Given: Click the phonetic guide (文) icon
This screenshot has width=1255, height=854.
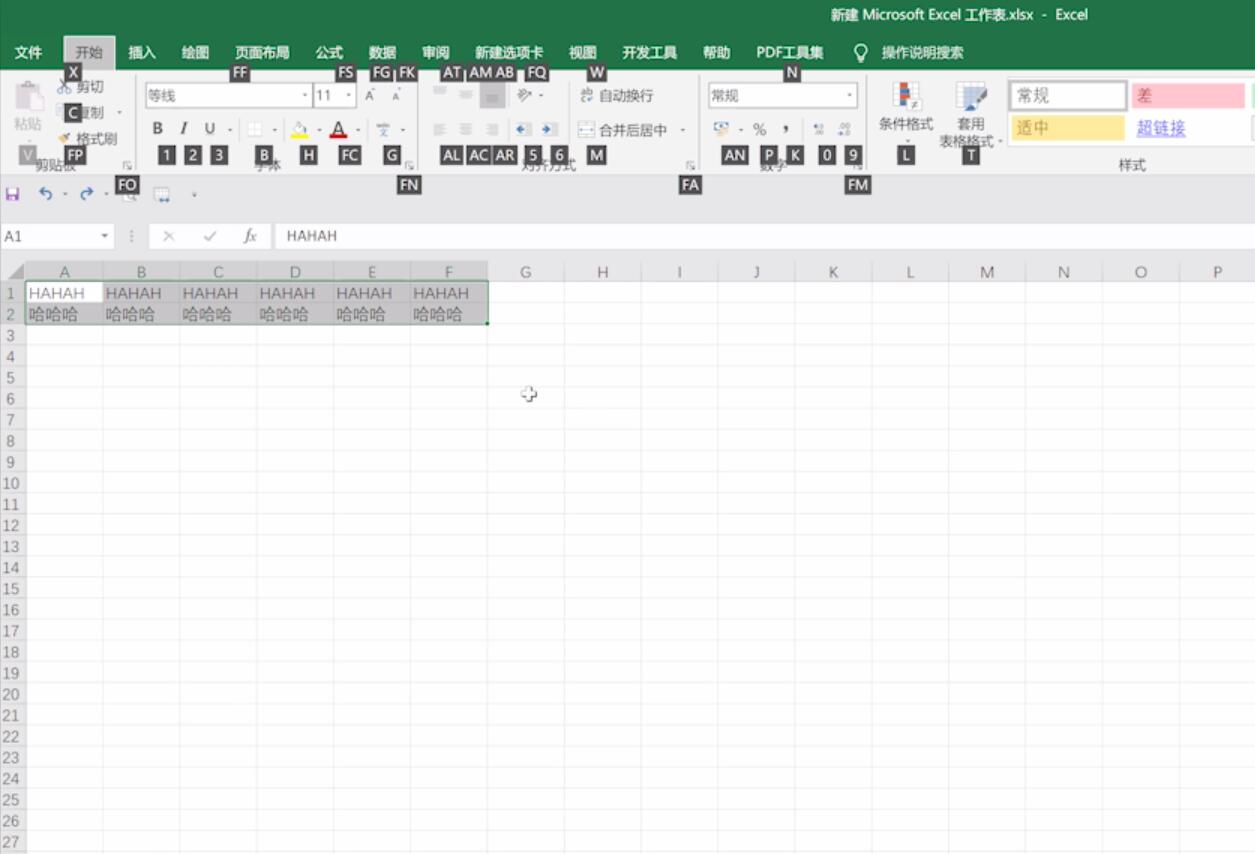Looking at the screenshot, I should pos(383,129).
